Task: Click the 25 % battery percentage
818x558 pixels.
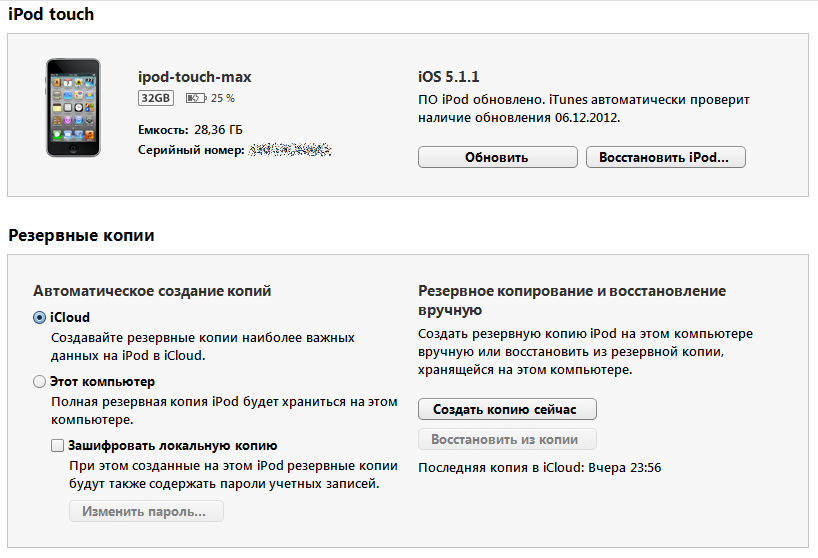Action: [x=223, y=98]
